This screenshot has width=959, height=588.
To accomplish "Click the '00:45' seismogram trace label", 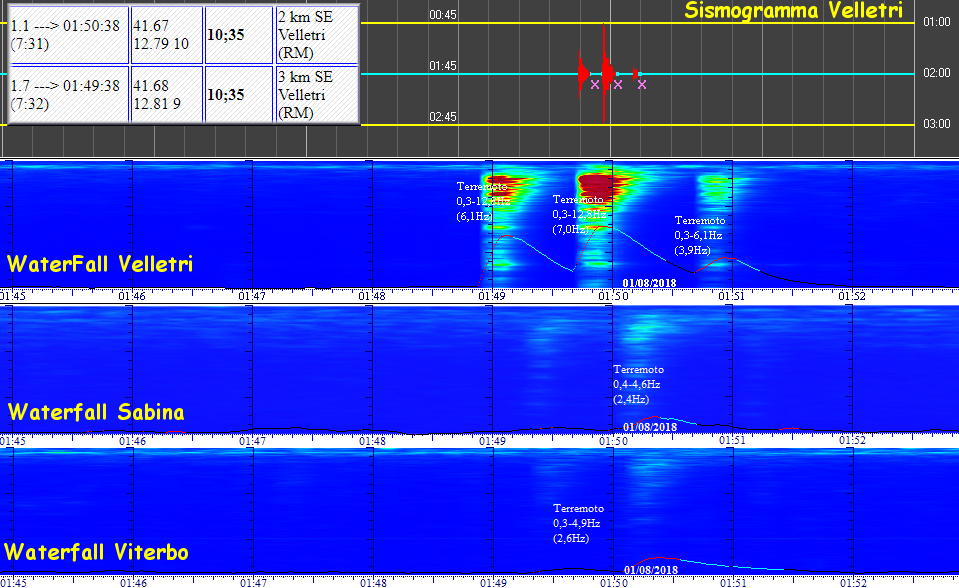I will (443, 15).
